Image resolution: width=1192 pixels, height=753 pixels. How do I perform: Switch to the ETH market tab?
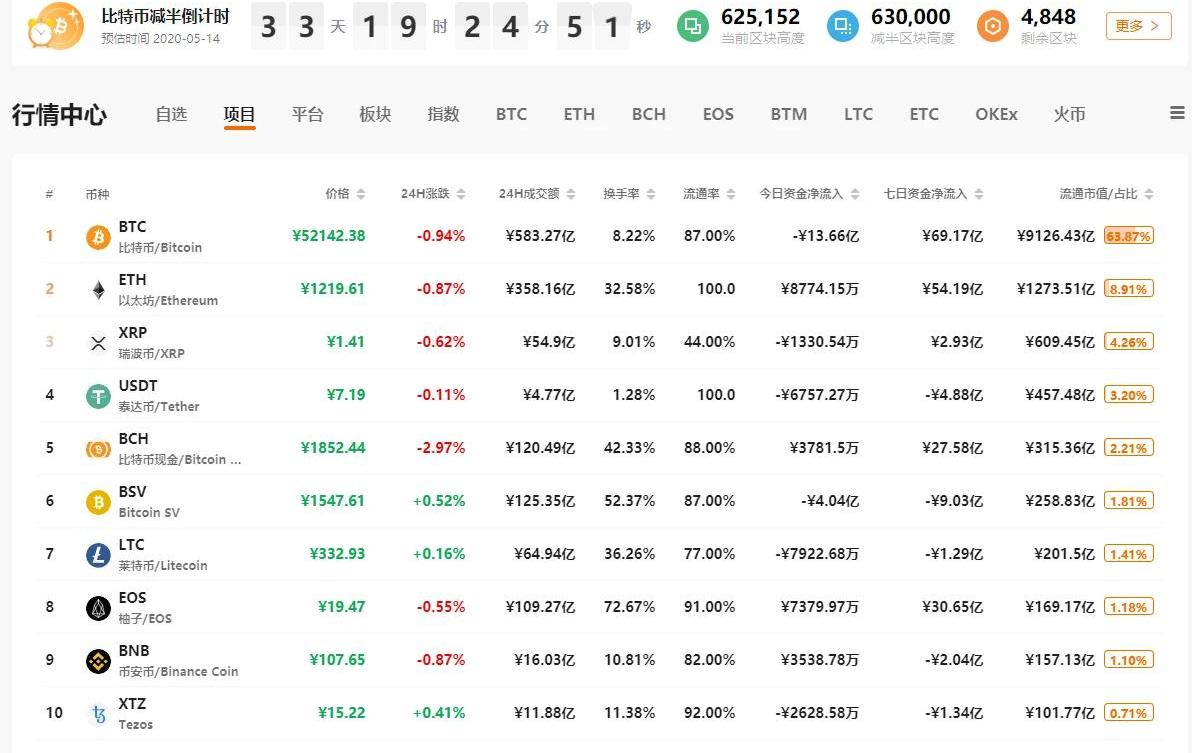pos(579,114)
